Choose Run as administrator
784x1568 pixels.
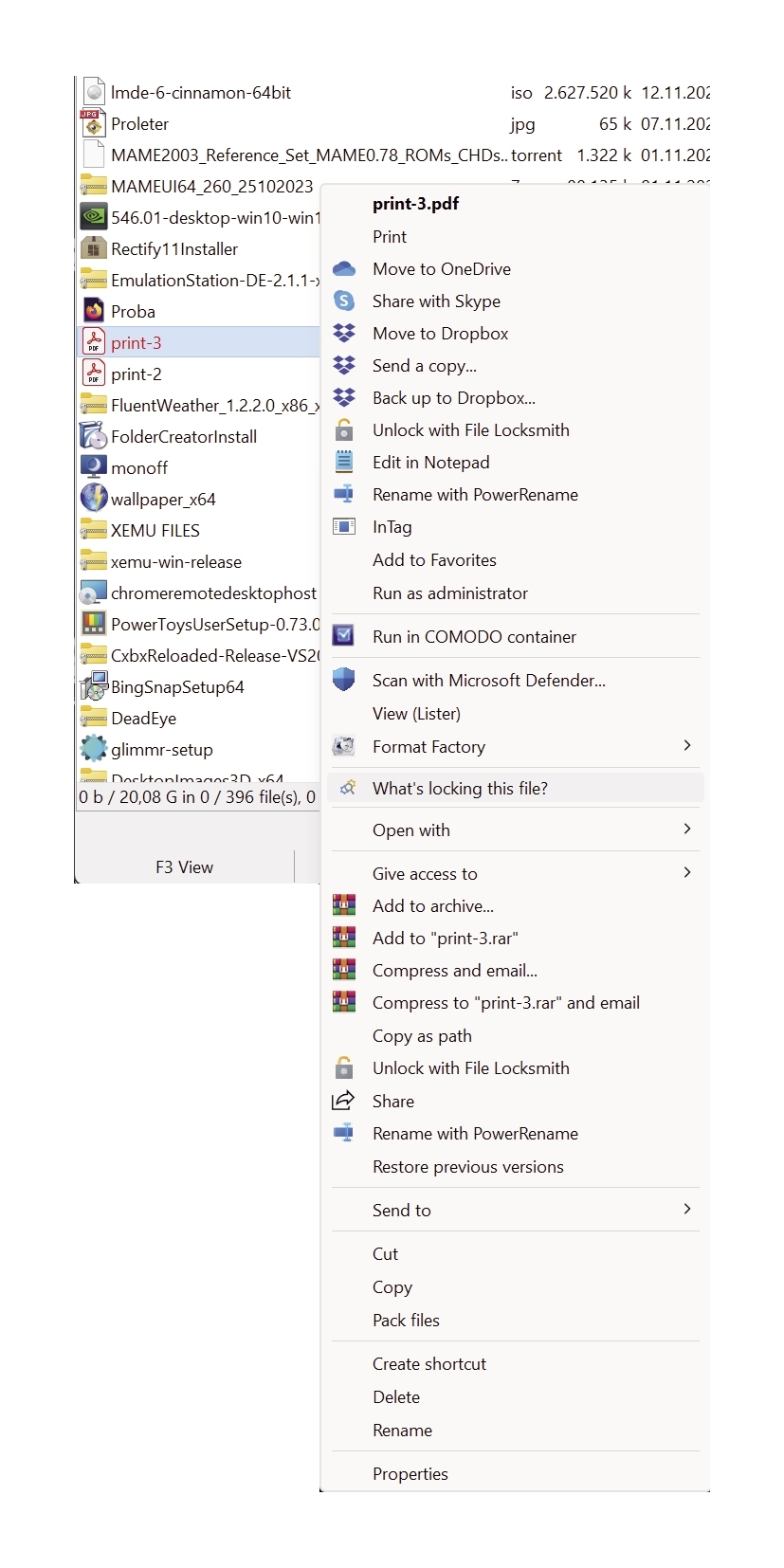450,593
